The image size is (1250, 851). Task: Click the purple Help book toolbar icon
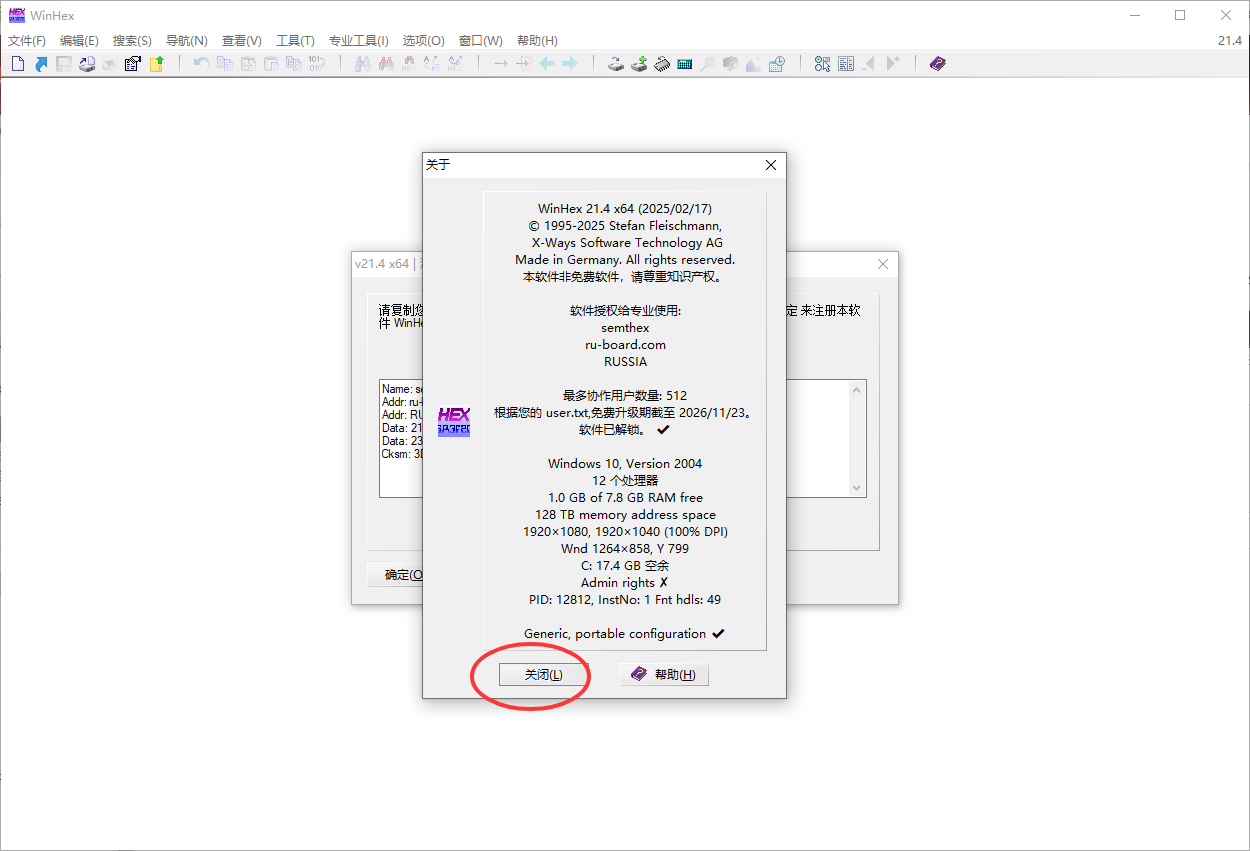[937, 63]
